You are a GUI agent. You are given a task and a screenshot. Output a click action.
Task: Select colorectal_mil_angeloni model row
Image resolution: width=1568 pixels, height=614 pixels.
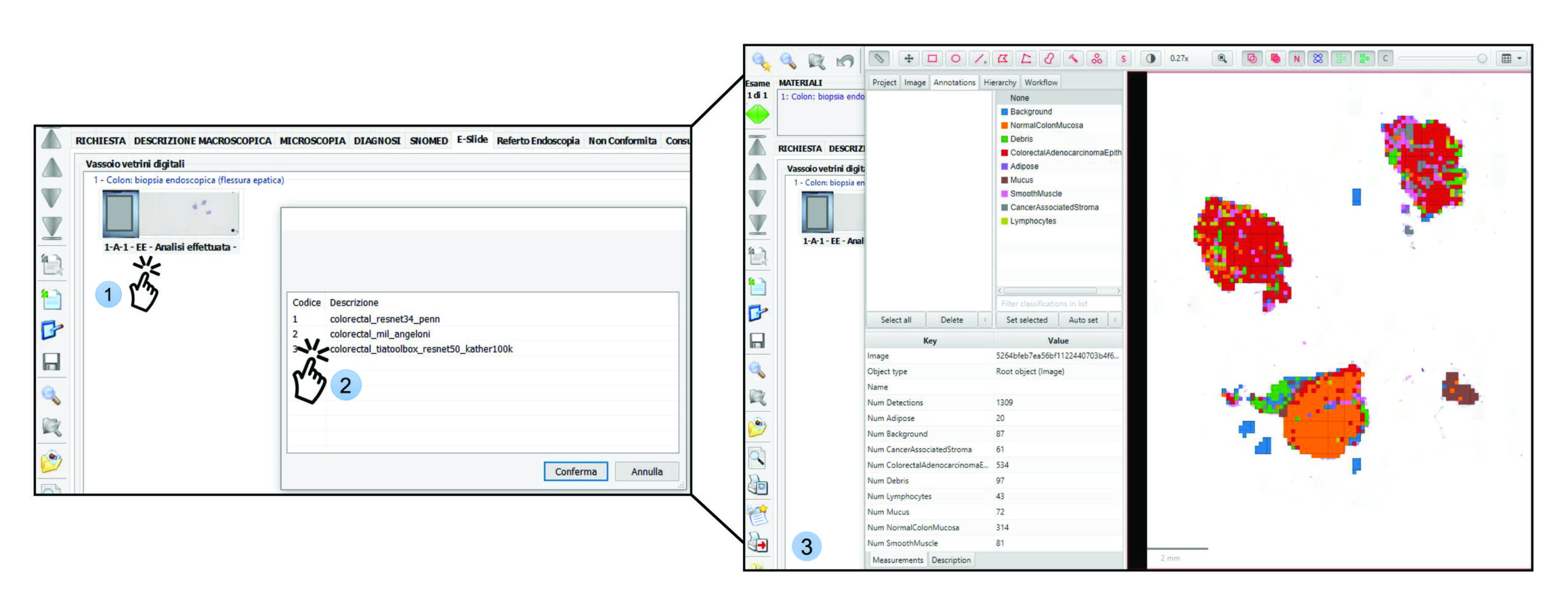coord(380,334)
